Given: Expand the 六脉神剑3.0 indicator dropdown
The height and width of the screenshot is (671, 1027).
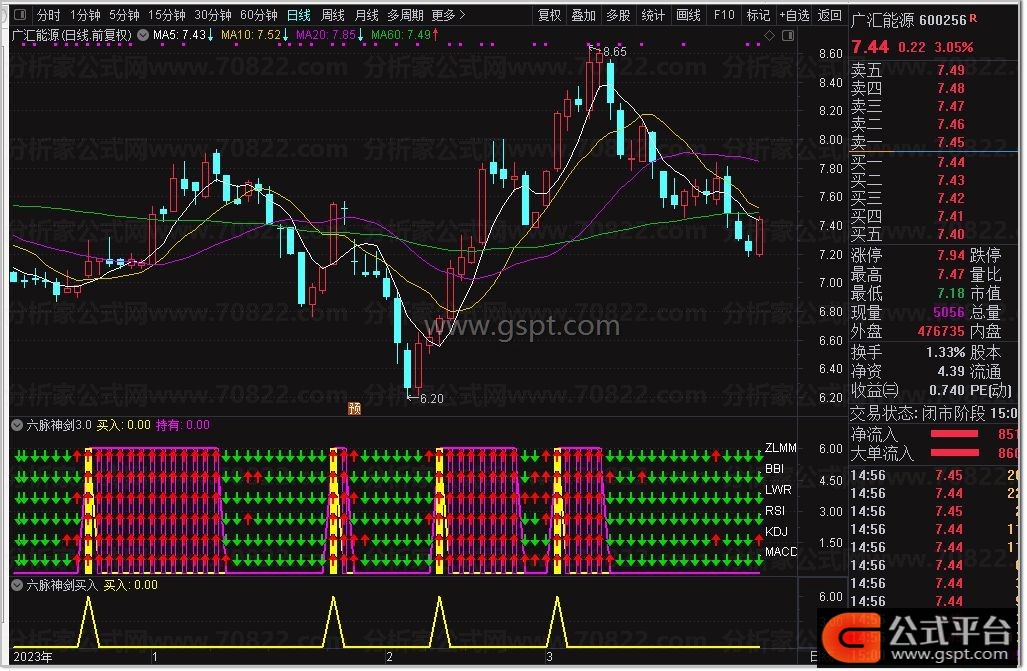Looking at the screenshot, I should (x=18, y=425).
